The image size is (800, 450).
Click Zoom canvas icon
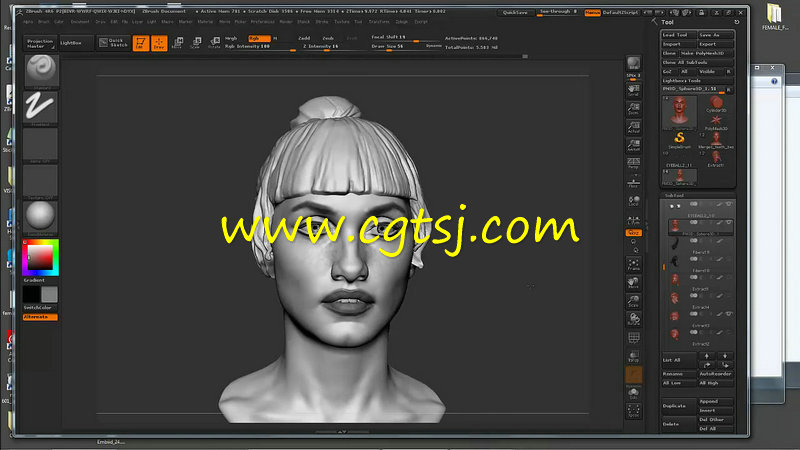(634, 109)
